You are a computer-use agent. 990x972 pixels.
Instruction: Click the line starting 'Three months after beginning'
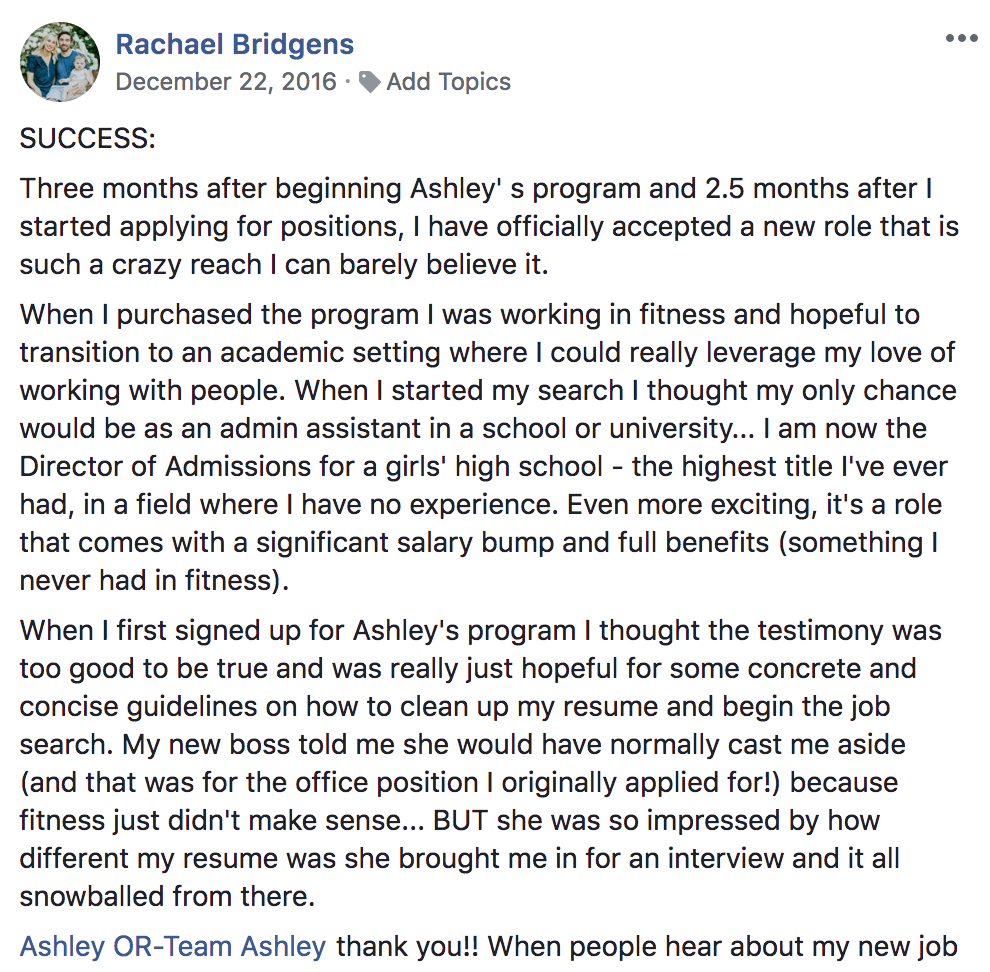point(476,189)
